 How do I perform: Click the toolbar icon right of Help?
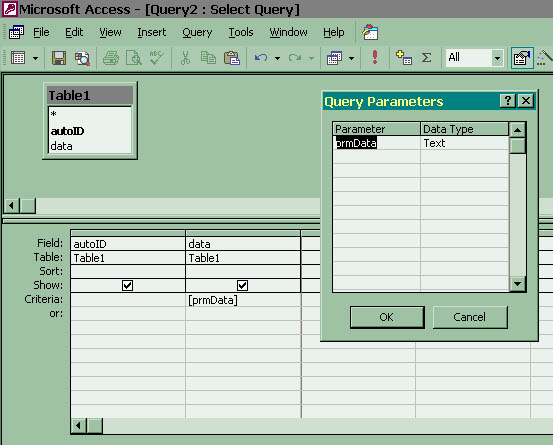point(370,32)
